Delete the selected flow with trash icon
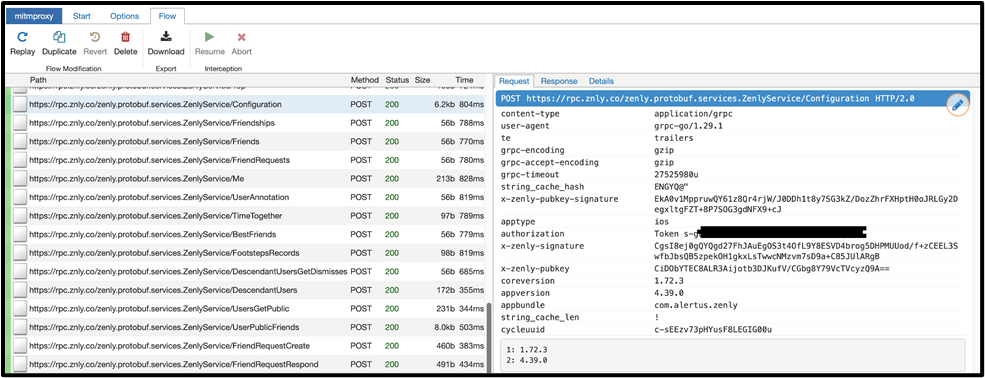The height and width of the screenshot is (378, 985). click(x=126, y=37)
